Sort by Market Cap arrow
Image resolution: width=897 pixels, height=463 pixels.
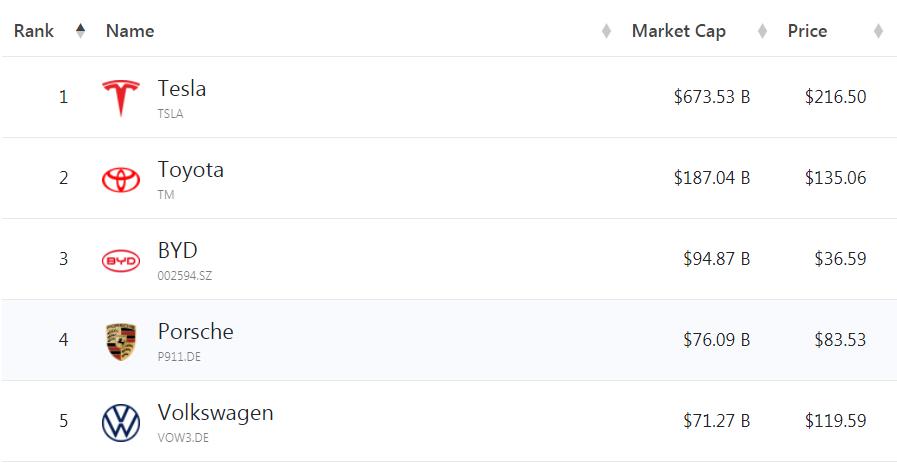tap(762, 32)
